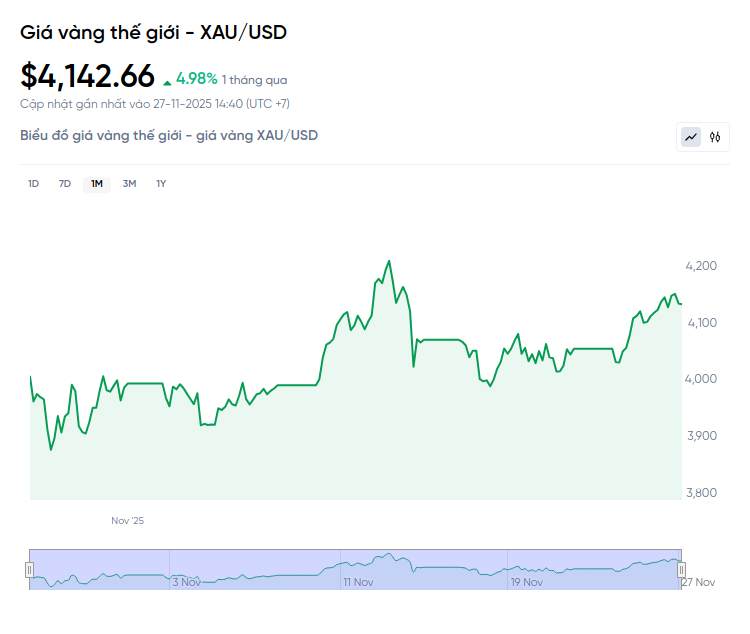Click the green up-arrow change indicator
Viewport: 750px width, 634px height.
tap(167, 80)
